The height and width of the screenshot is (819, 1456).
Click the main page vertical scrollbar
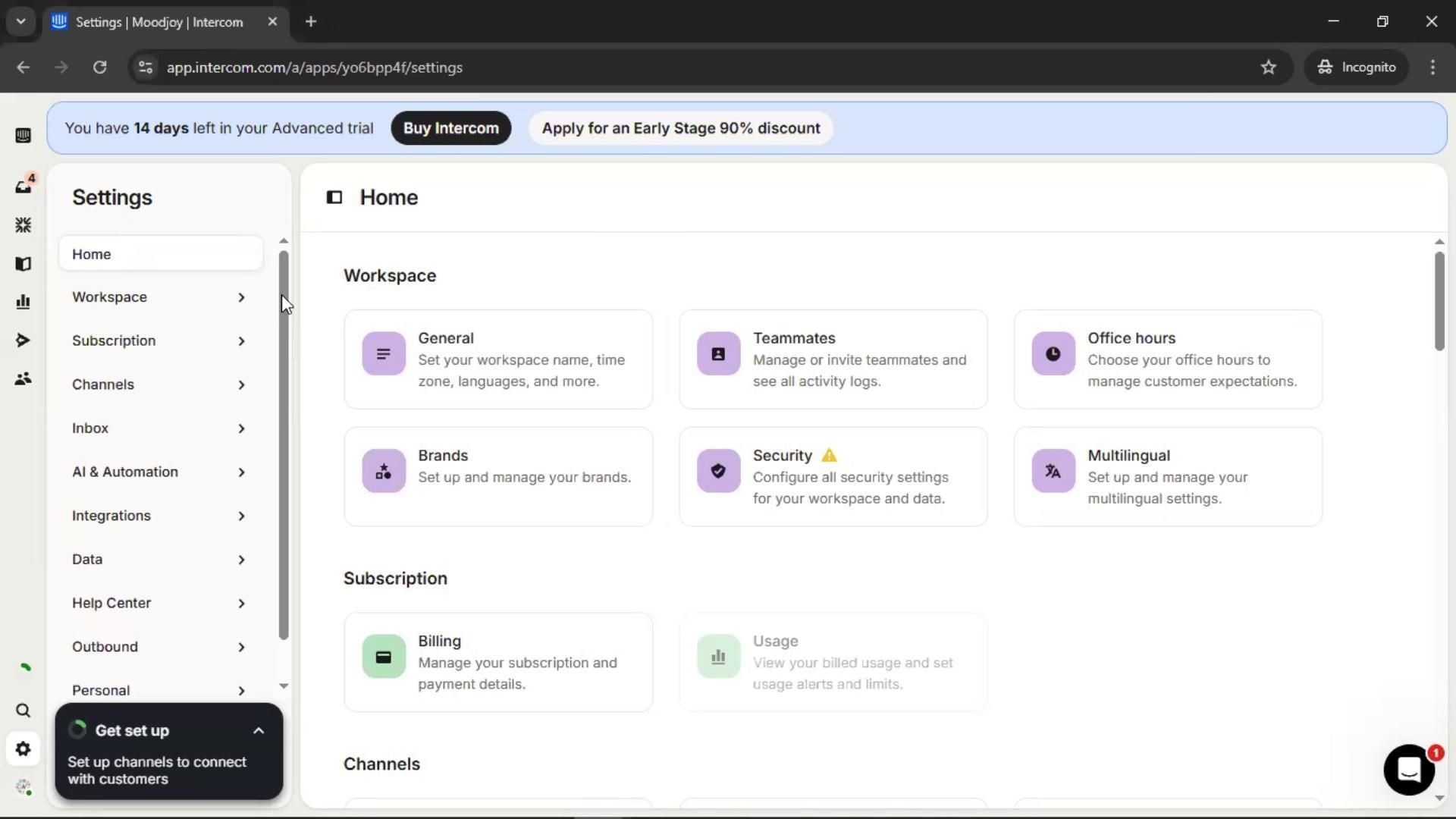[x=1439, y=301]
